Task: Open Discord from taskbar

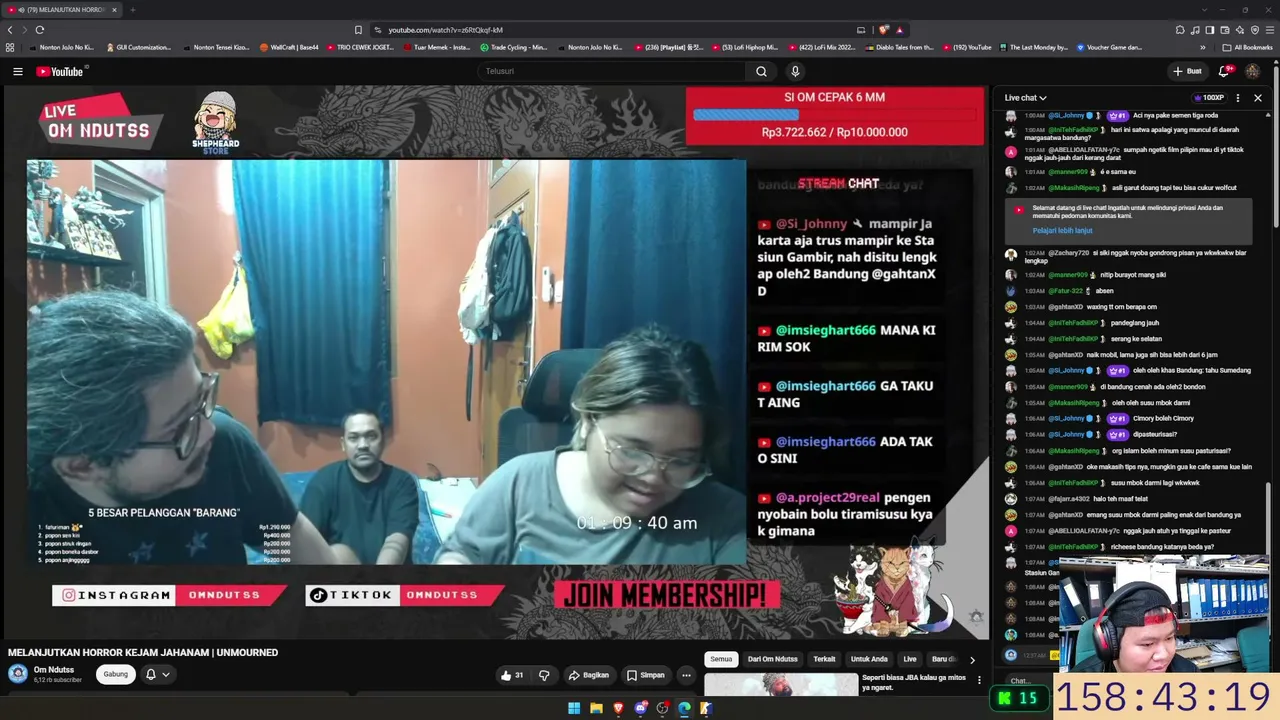Action: point(640,708)
